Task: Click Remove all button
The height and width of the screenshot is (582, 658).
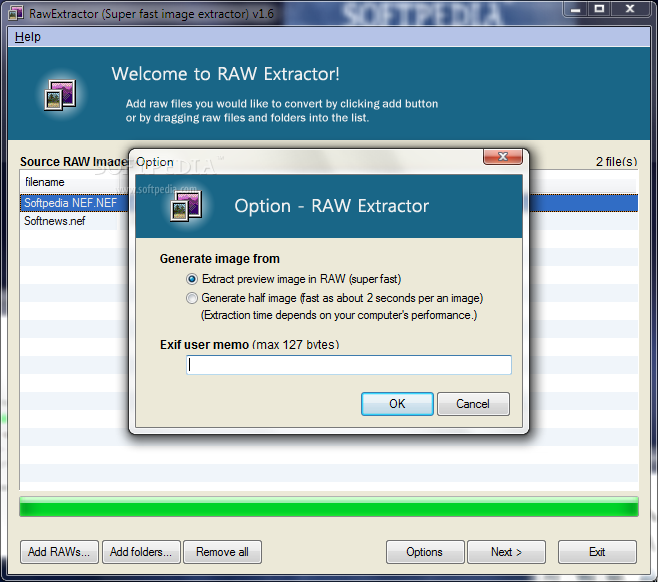Action: tap(222, 551)
